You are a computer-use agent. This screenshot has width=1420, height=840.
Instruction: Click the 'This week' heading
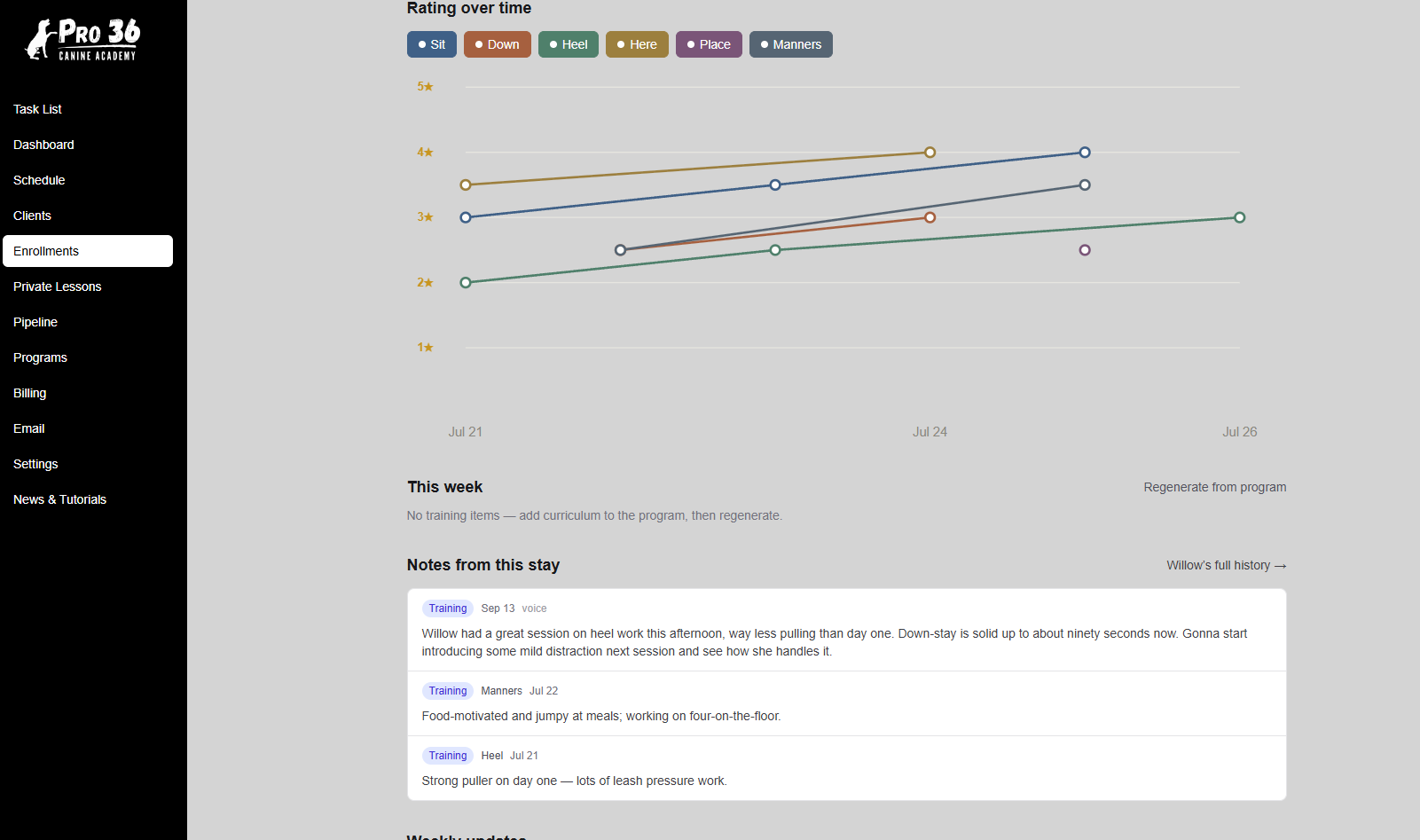[x=445, y=487]
